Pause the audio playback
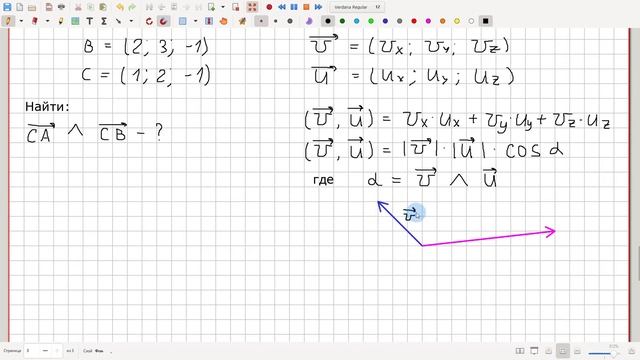 tap(294, 7)
